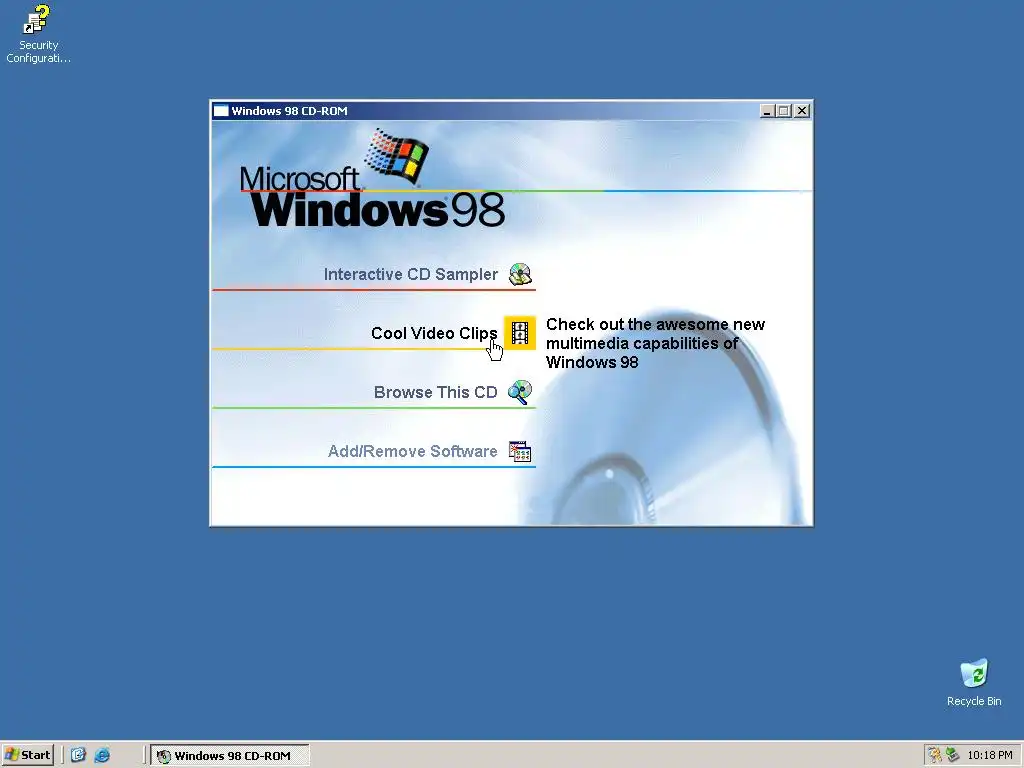Click the second system tray icon near clock

click(x=953, y=755)
